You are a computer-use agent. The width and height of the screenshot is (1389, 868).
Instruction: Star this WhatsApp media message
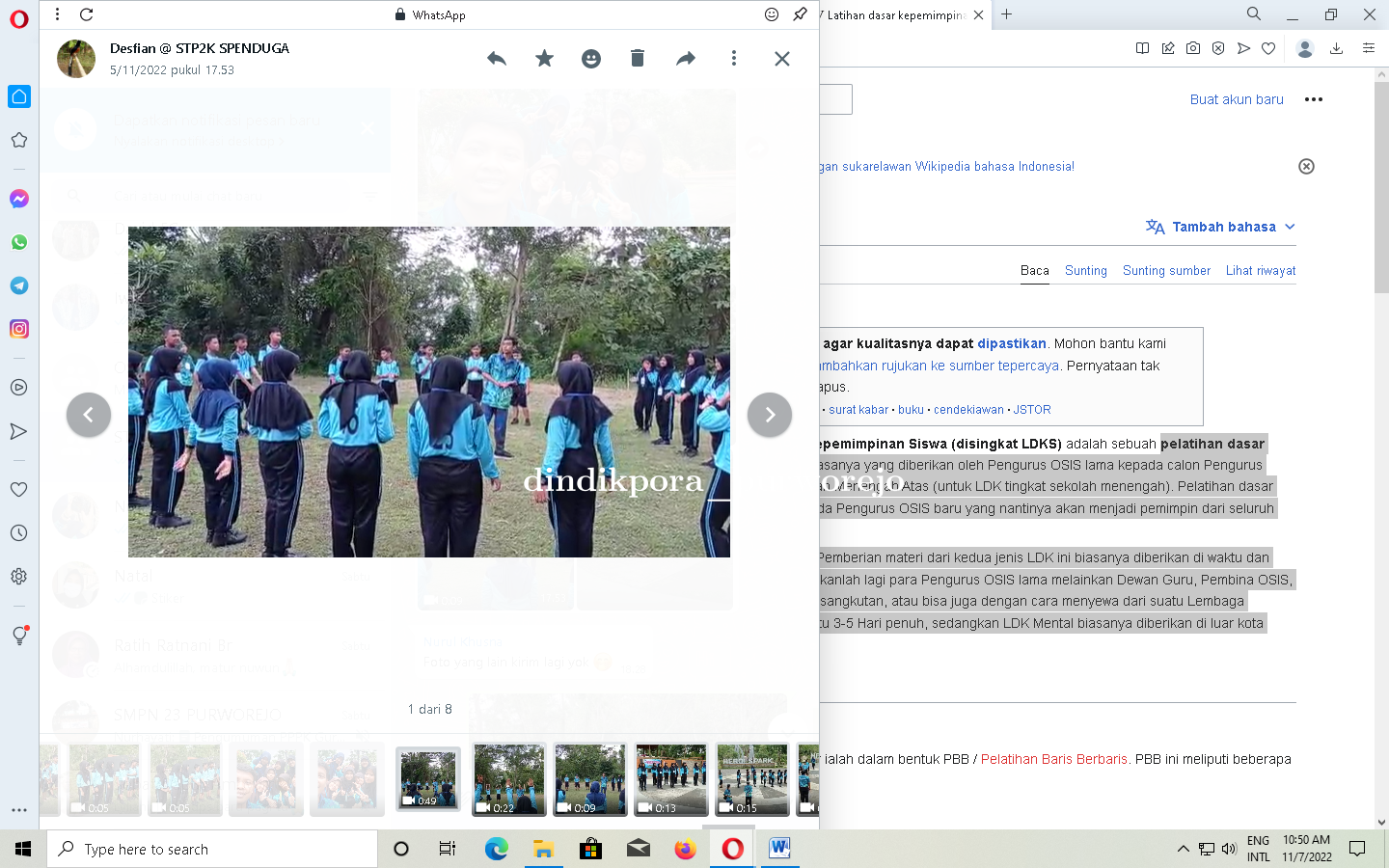coord(544,59)
